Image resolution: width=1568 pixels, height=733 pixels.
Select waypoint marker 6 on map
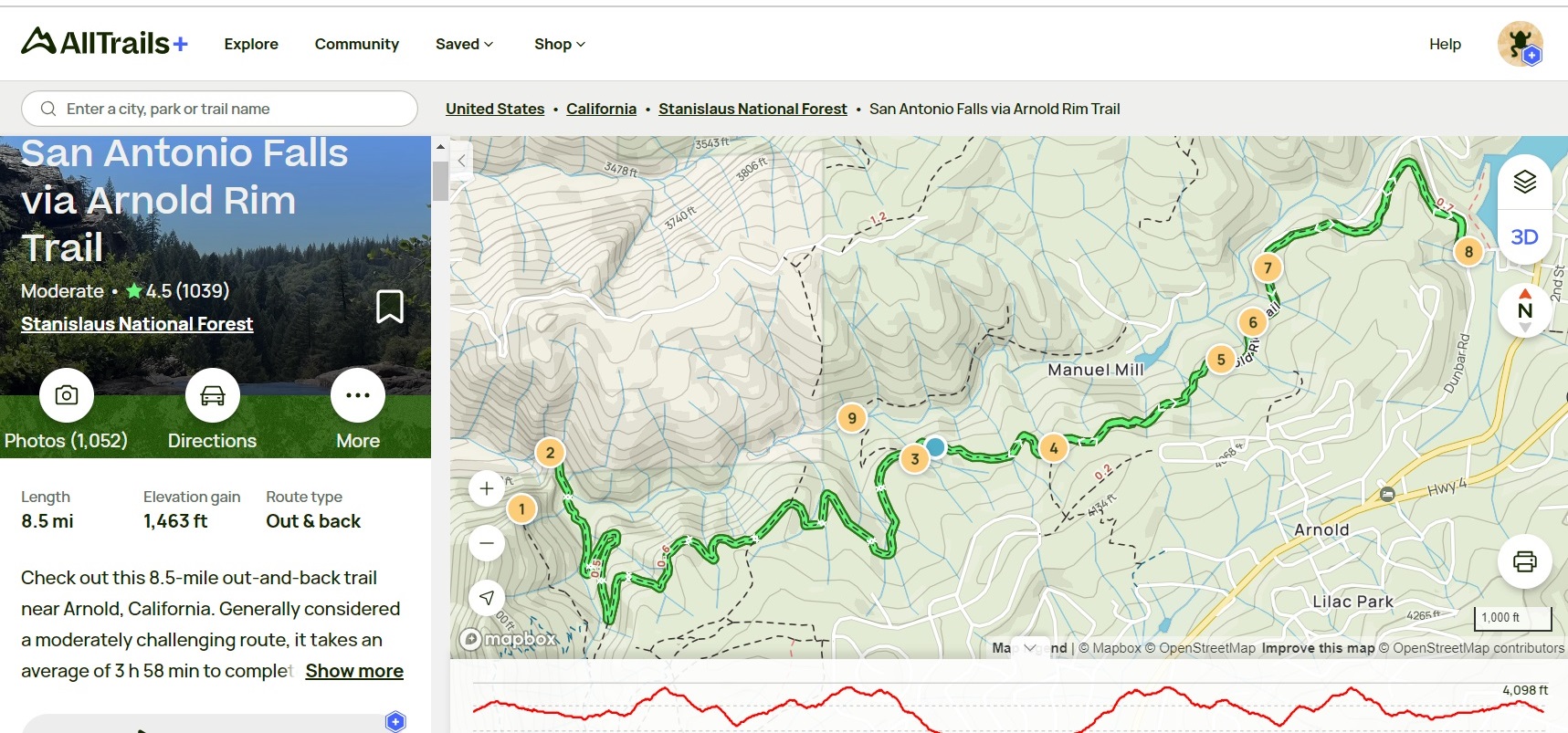1253,322
